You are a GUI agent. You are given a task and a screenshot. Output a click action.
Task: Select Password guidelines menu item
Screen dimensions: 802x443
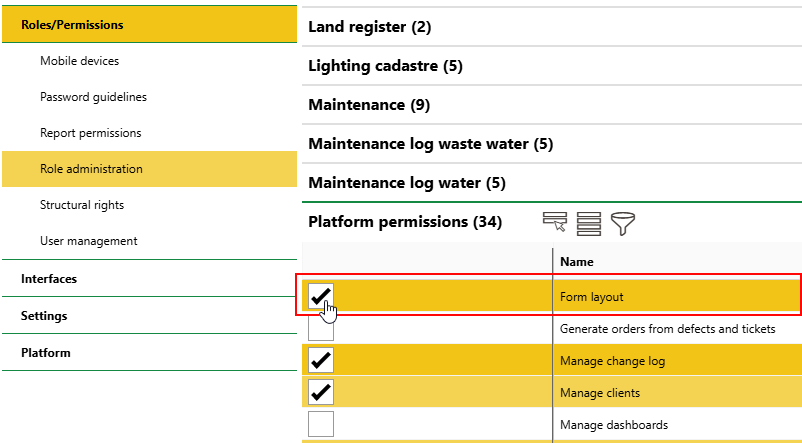coord(93,97)
